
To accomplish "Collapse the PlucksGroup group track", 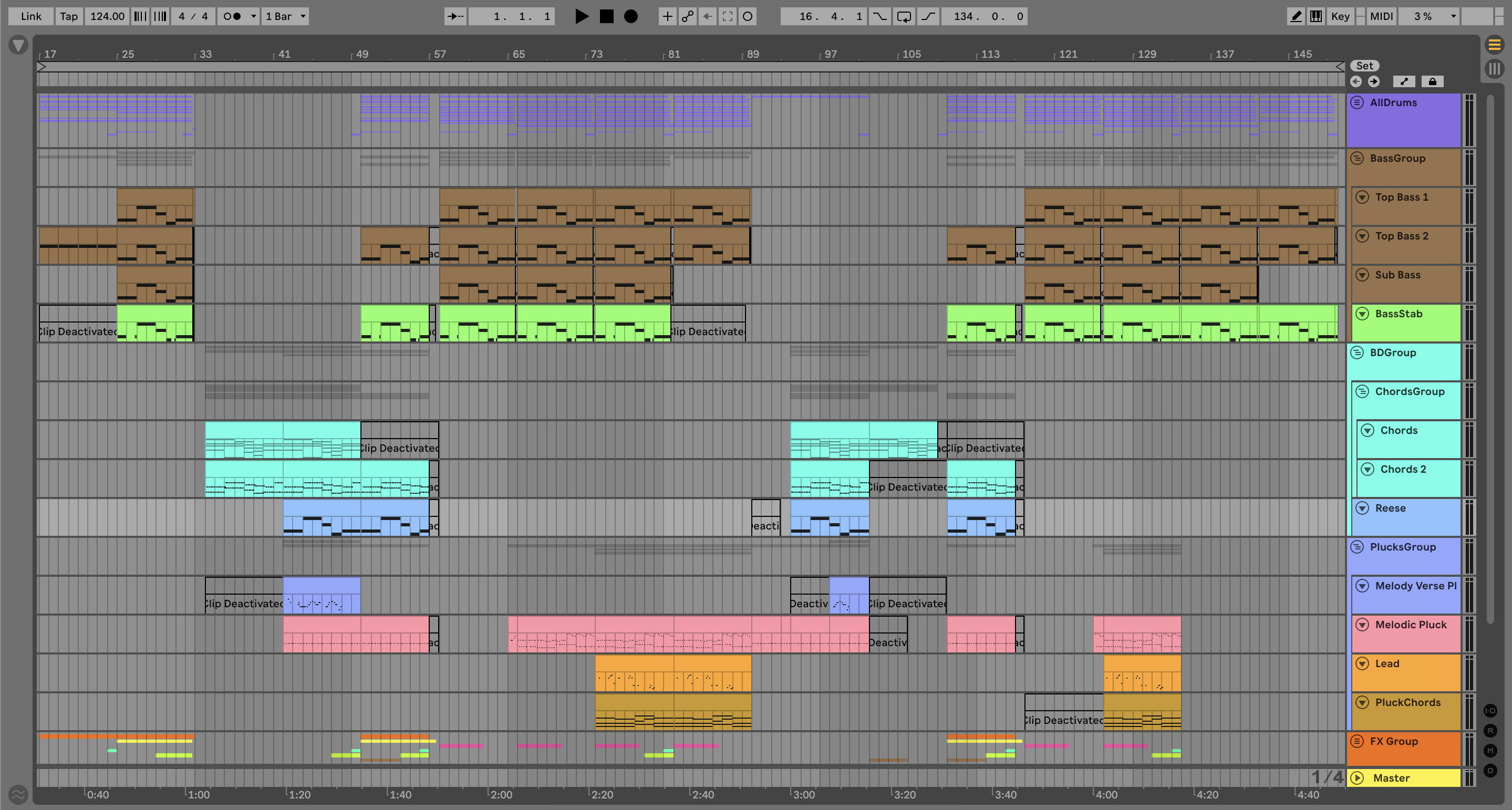I will (x=1356, y=547).
